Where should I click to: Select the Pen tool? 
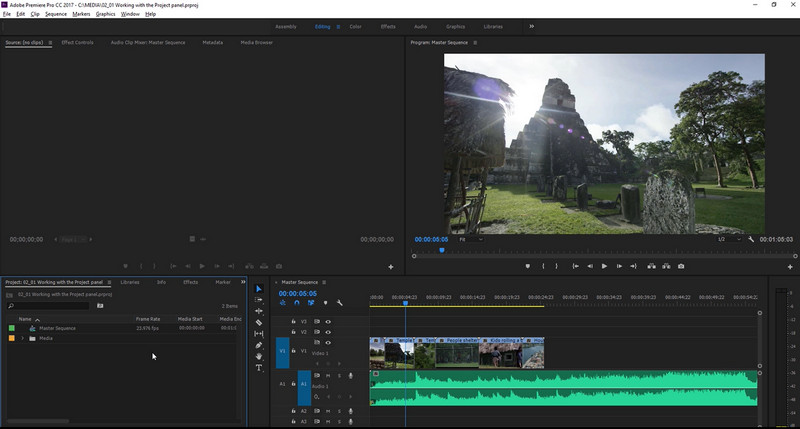[x=259, y=345]
